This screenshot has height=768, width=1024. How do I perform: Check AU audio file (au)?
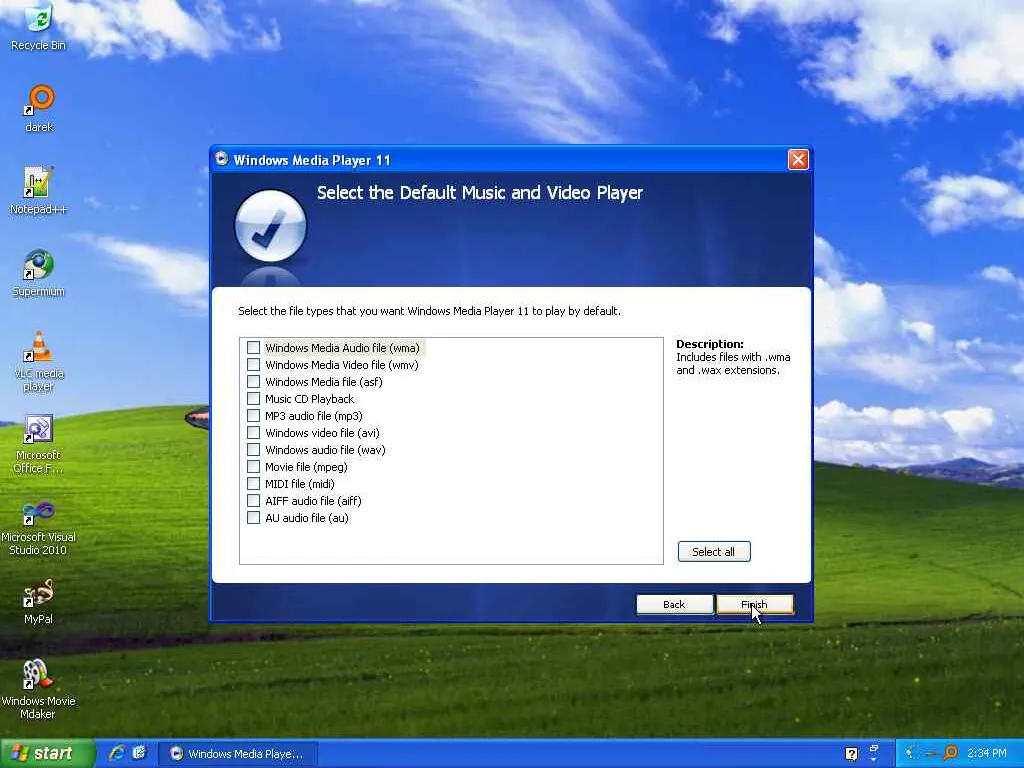(x=253, y=517)
